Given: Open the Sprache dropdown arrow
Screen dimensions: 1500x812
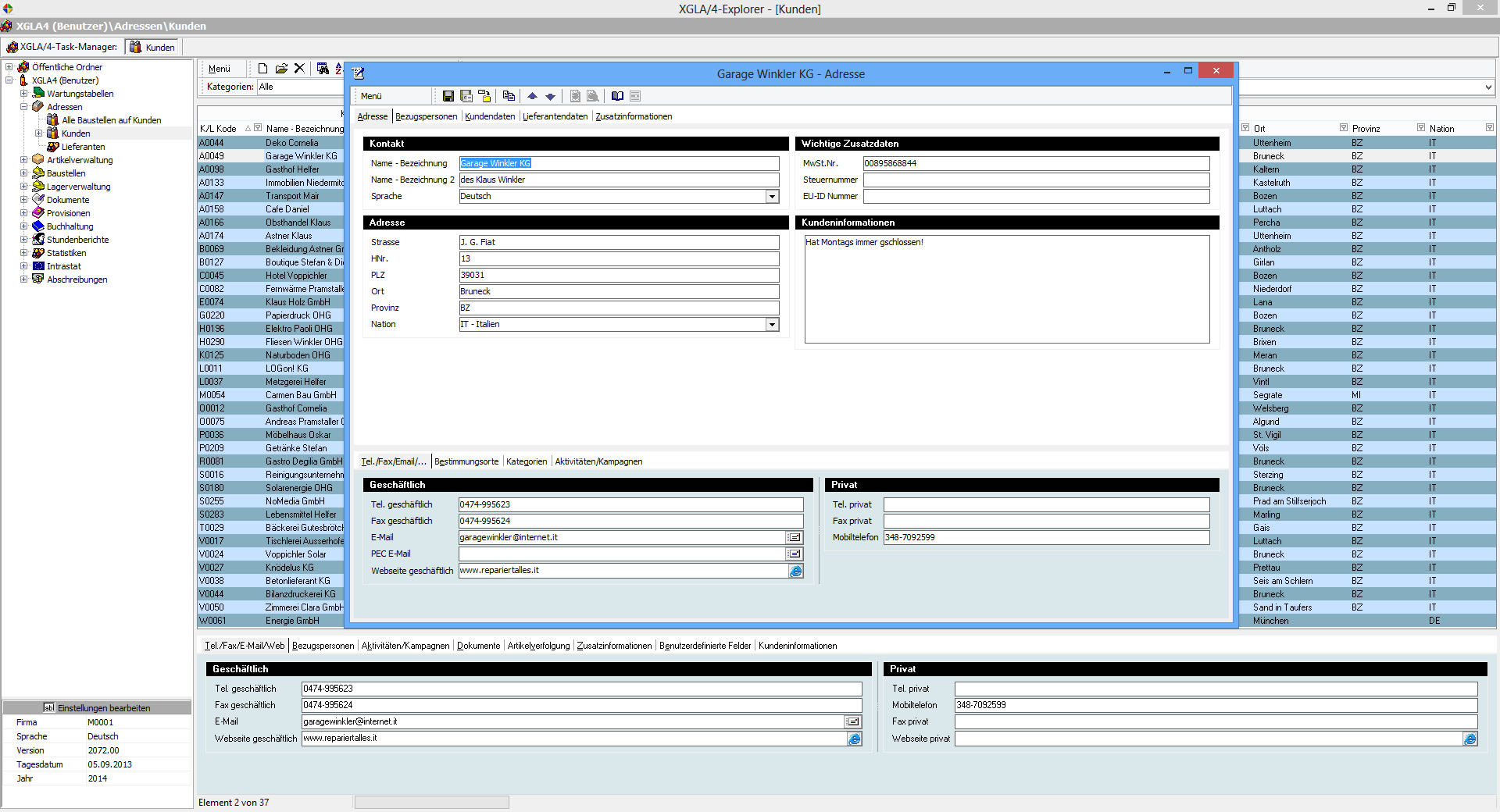Looking at the screenshot, I should [x=772, y=197].
